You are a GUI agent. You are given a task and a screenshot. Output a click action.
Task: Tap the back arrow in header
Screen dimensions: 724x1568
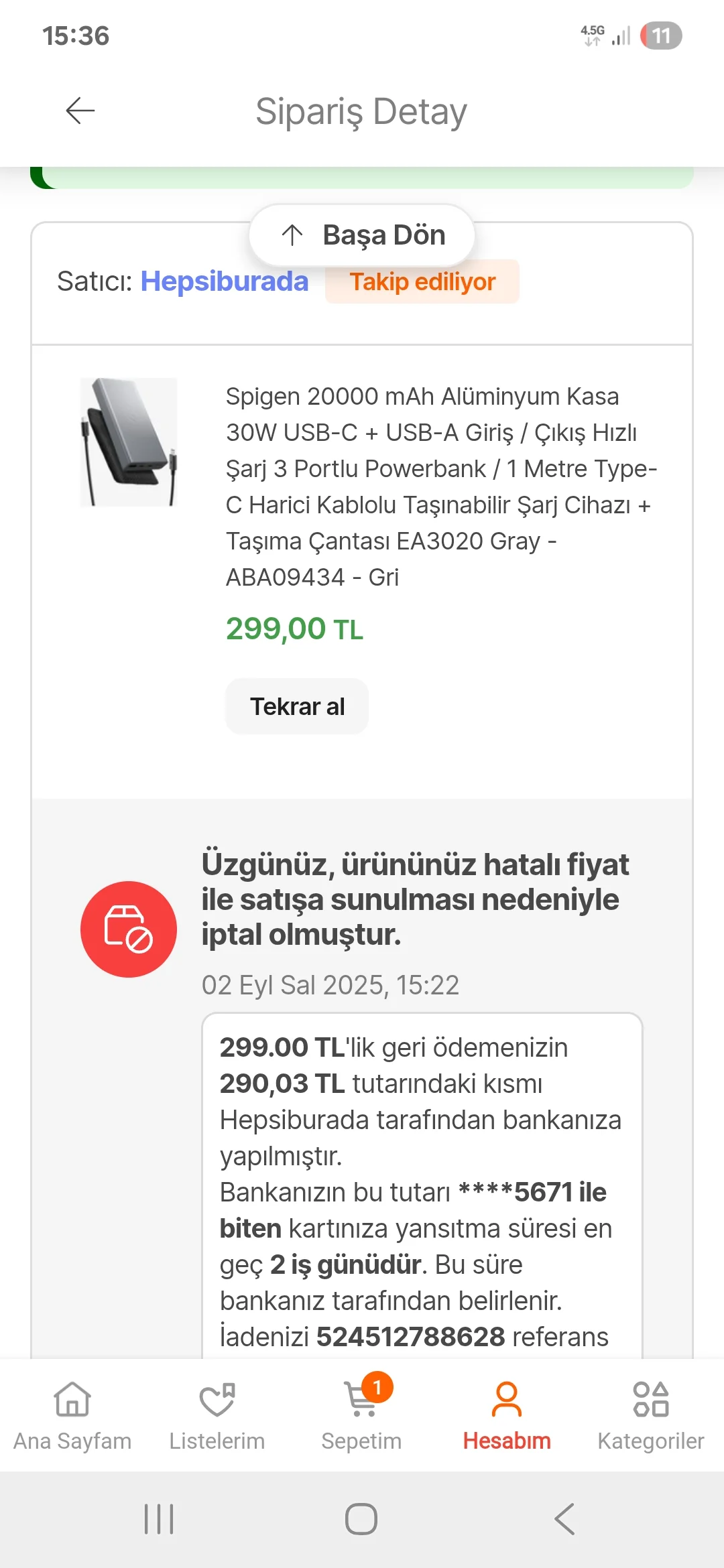(80, 111)
